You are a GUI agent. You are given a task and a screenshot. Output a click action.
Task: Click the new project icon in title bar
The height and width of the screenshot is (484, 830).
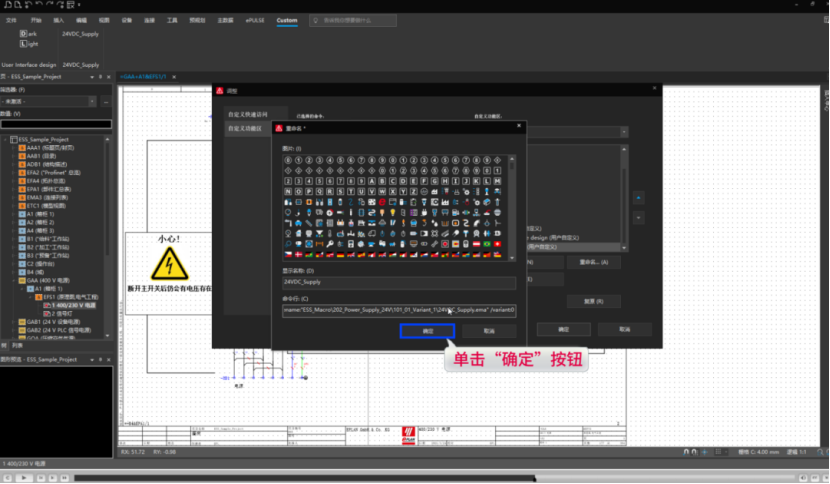click(x=8, y=5)
